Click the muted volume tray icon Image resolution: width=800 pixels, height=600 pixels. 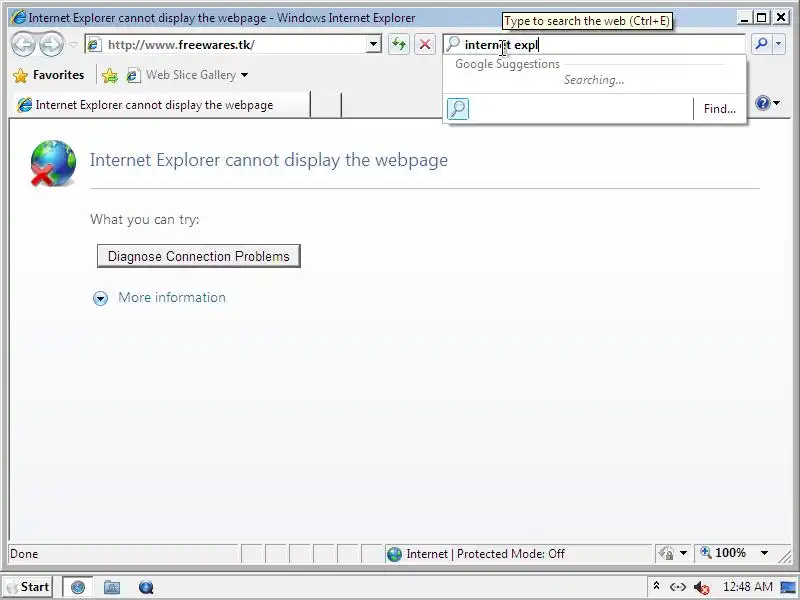pos(702,588)
